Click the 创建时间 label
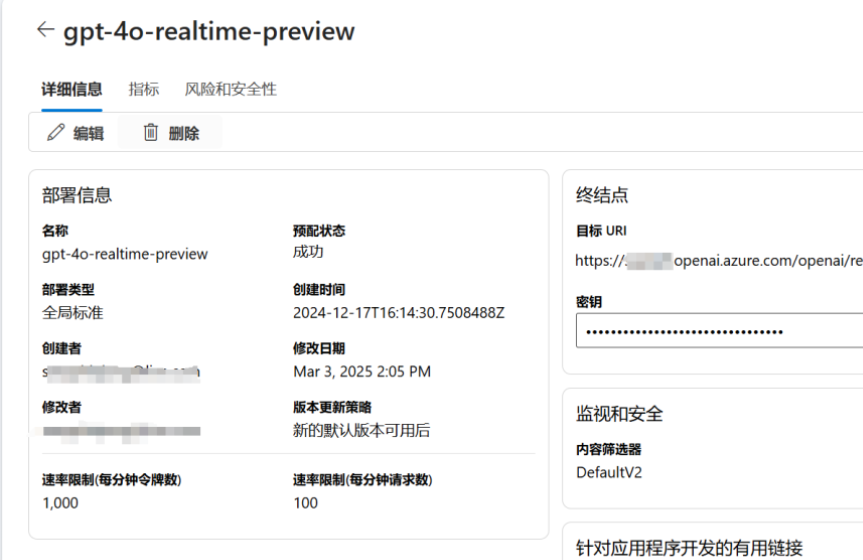Viewport: 863px width, 560px height. 319,289
